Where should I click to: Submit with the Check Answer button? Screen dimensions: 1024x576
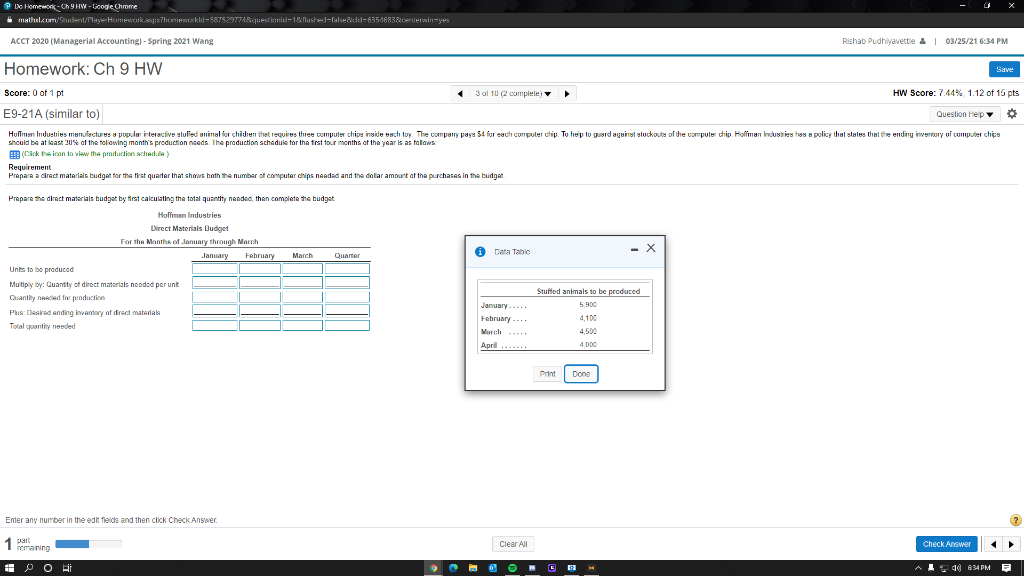click(x=946, y=544)
